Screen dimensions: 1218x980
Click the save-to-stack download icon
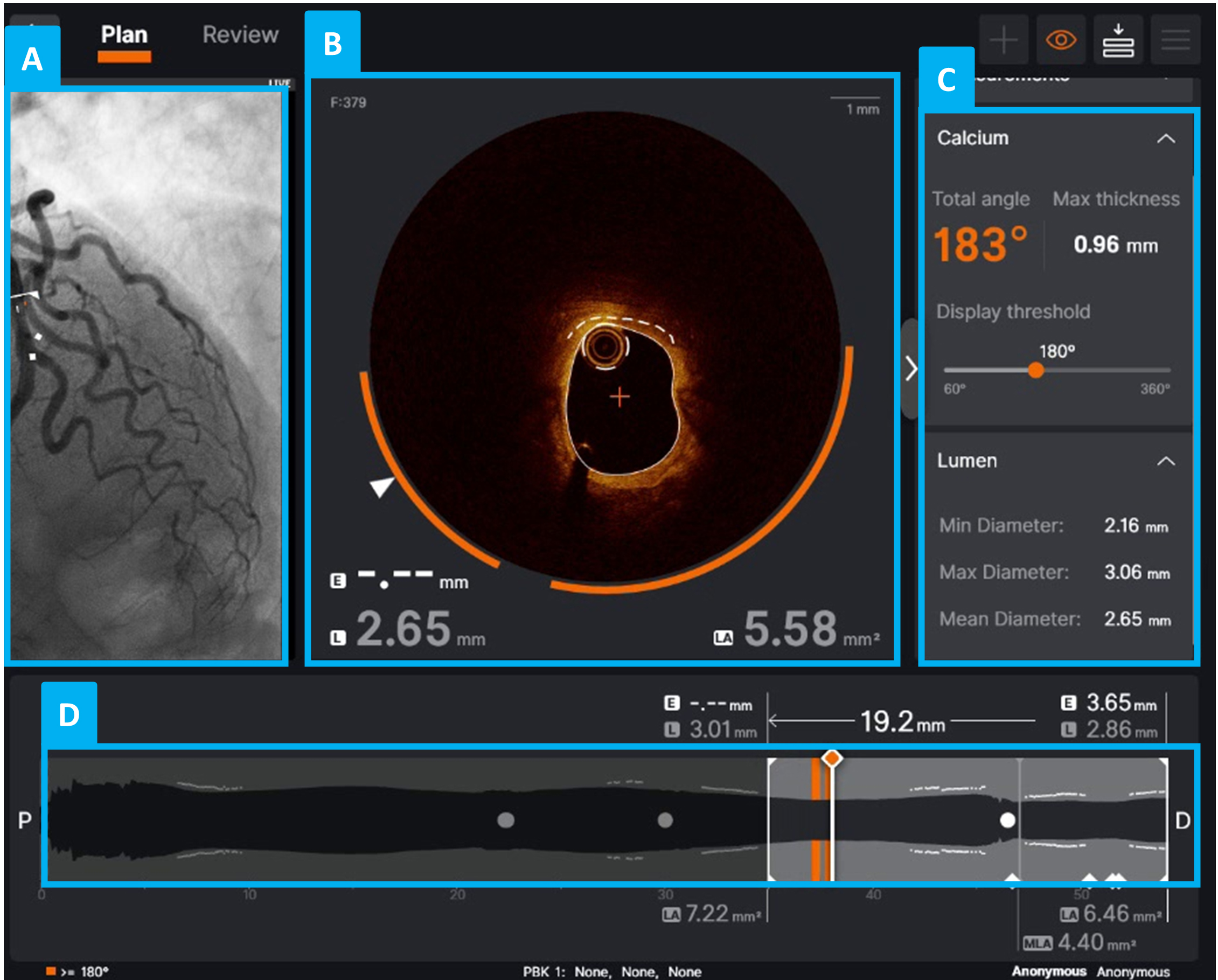pos(1118,40)
